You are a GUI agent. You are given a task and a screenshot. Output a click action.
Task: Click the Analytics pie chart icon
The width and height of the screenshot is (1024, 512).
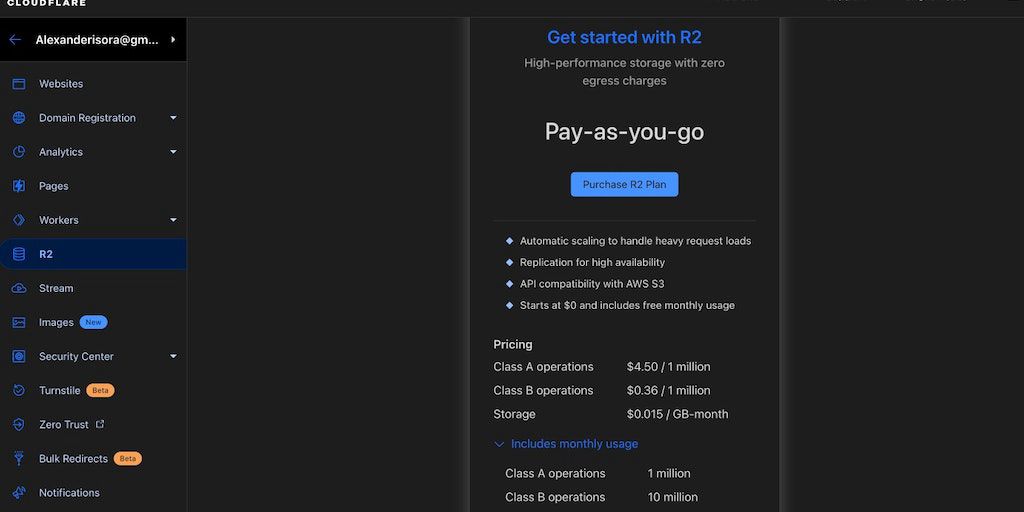pyautogui.click(x=18, y=152)
